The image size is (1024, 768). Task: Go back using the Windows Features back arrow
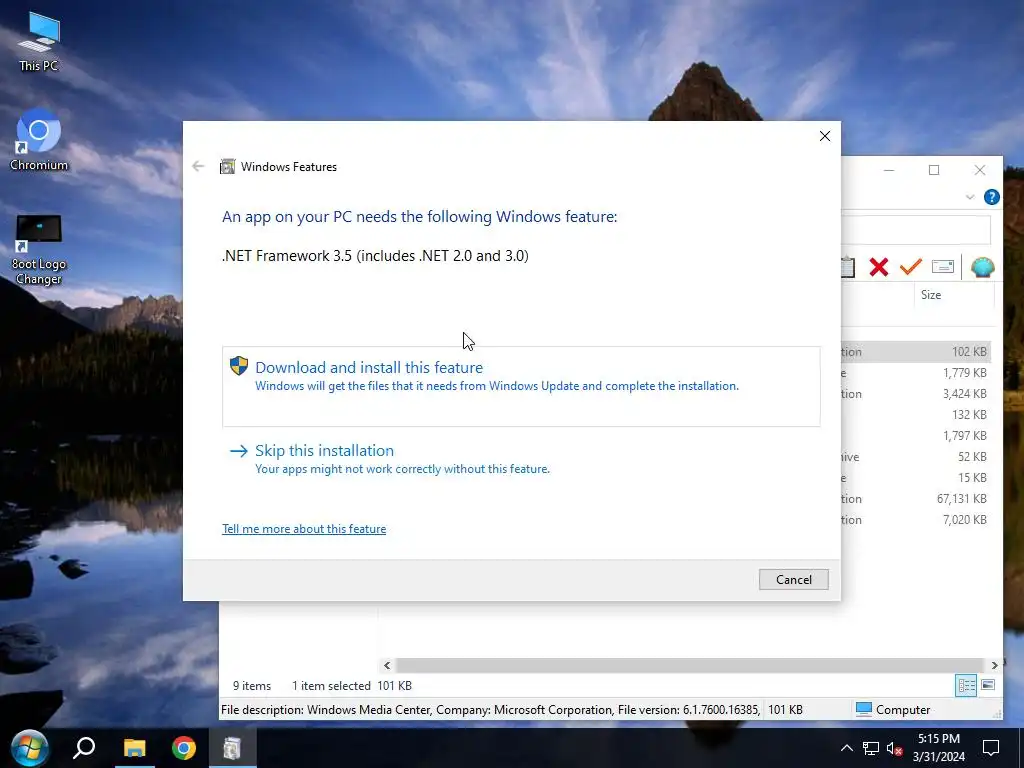coord(199,167)
